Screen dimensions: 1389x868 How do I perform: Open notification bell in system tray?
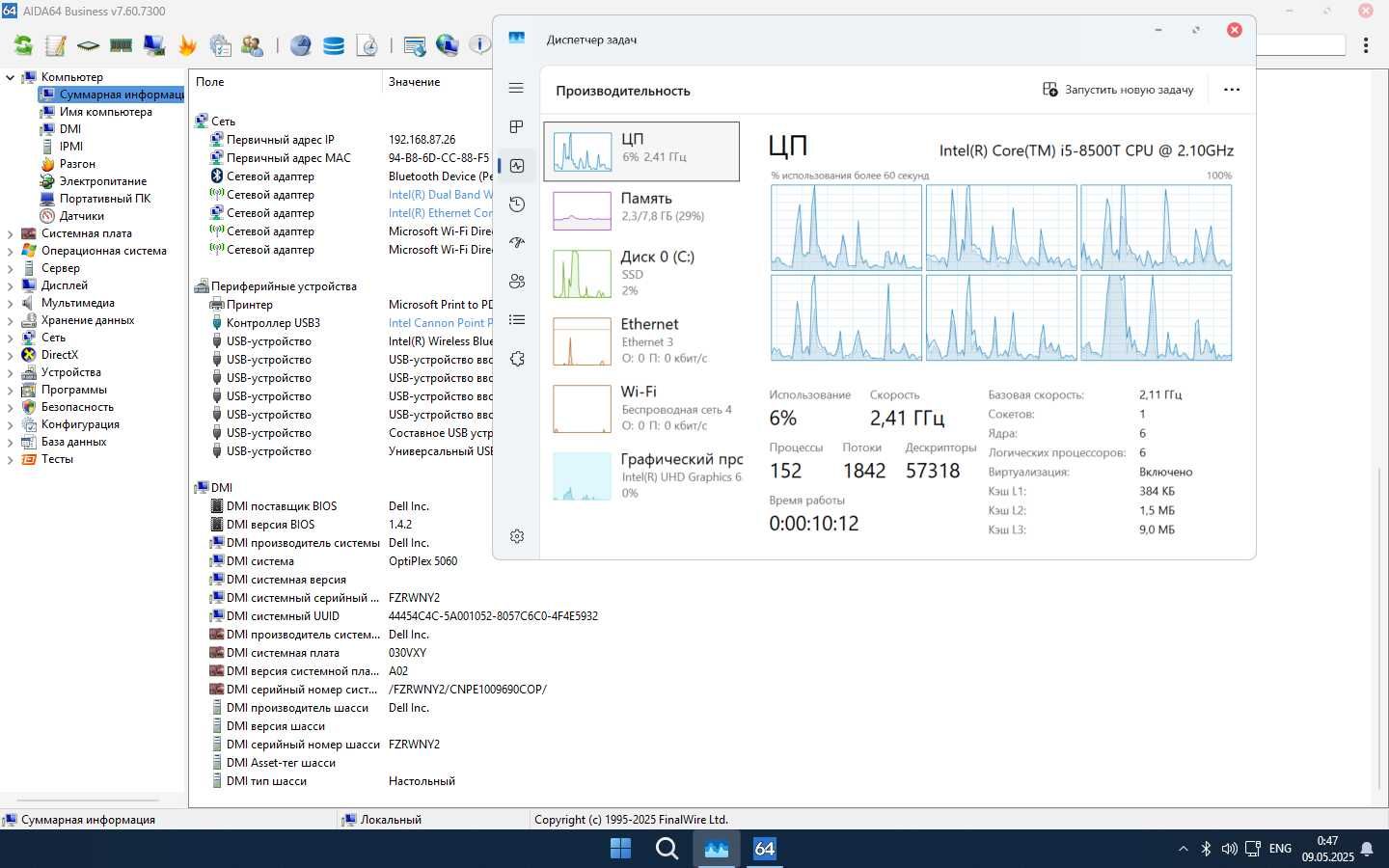(x=1367, y=850)
